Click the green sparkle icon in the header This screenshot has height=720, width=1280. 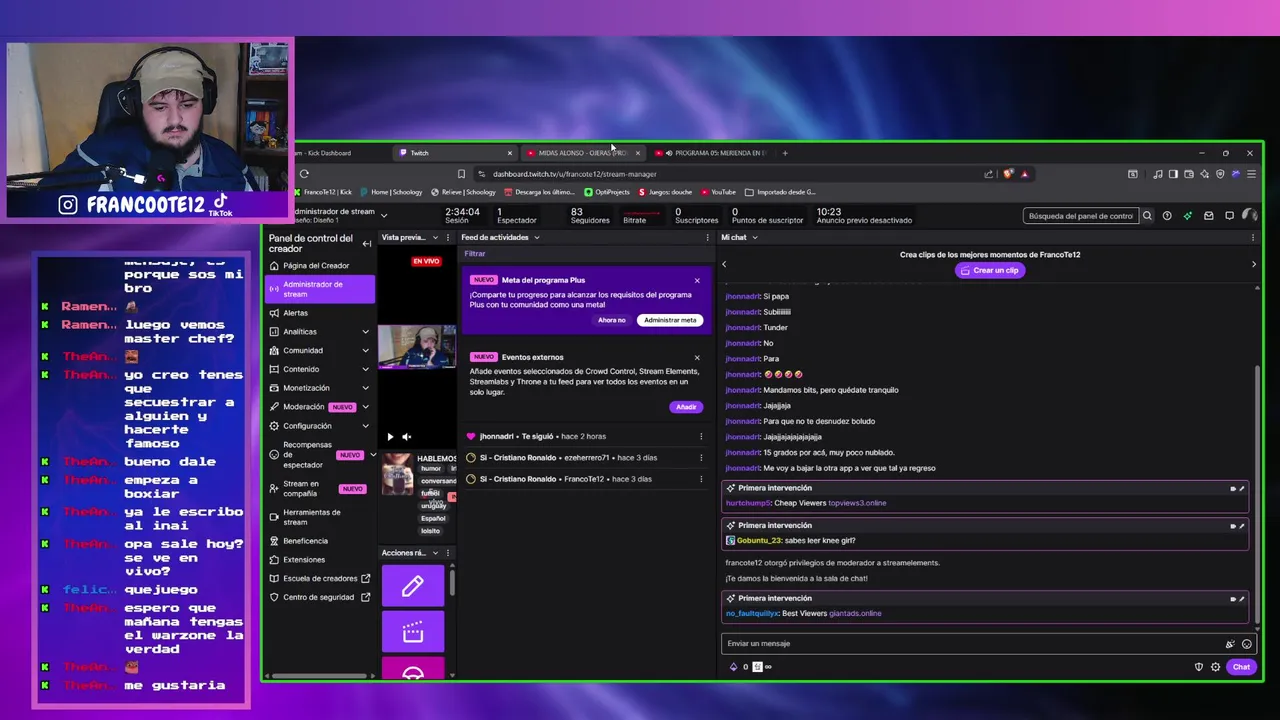pos(1187,216)
